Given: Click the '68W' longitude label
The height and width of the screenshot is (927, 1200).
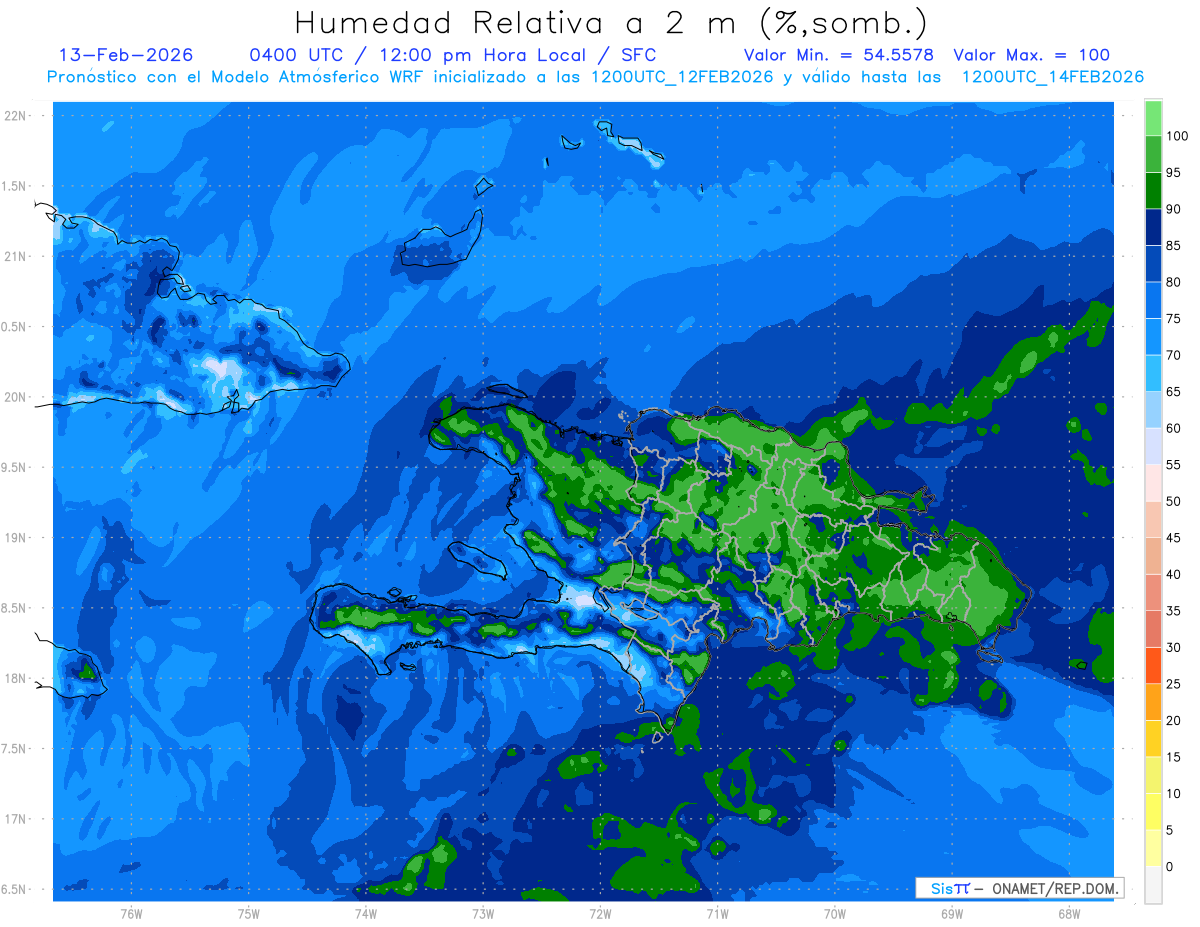Looking at the screenshot, I should click(x=1069, y=913).
